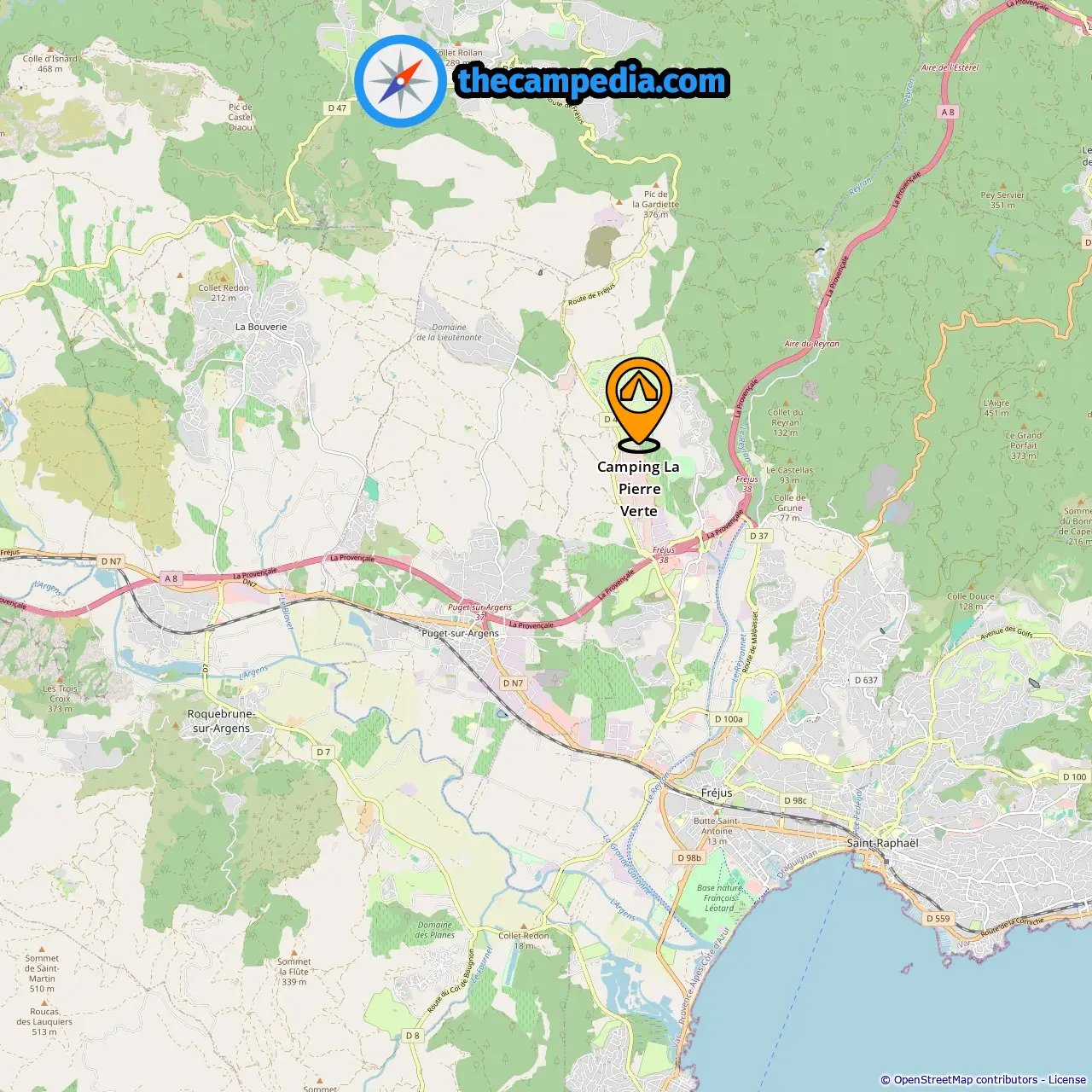The image size is (1092, 1092).
Task: Click the Pic de la Gardiette peak marker
Action: 655,185
